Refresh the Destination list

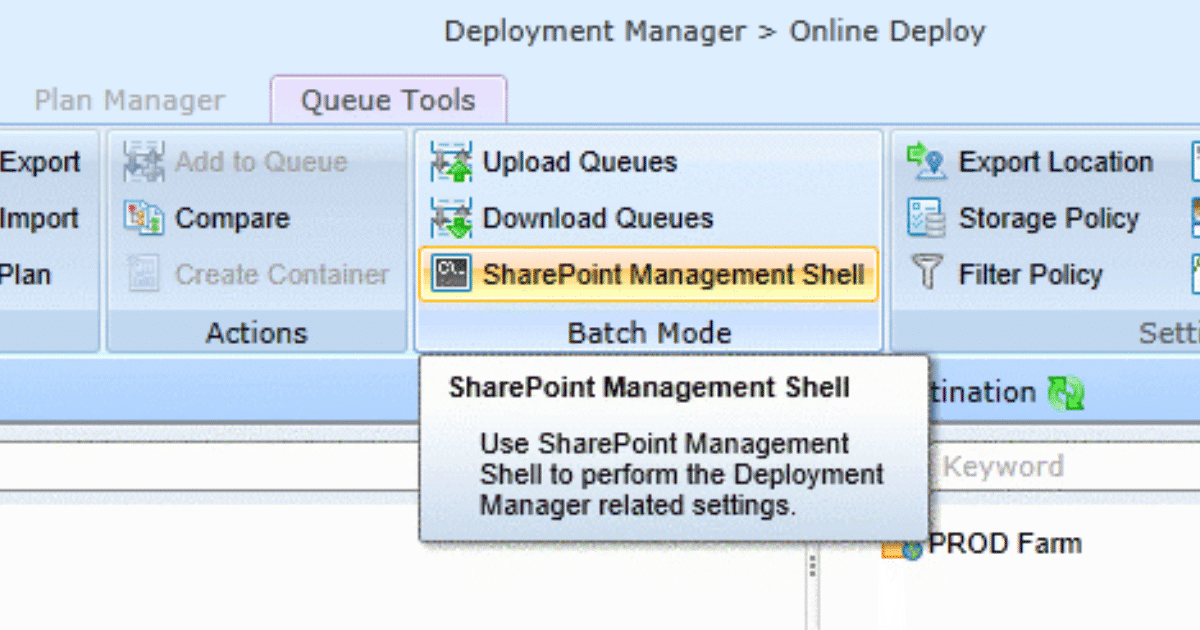(1065, 392)
